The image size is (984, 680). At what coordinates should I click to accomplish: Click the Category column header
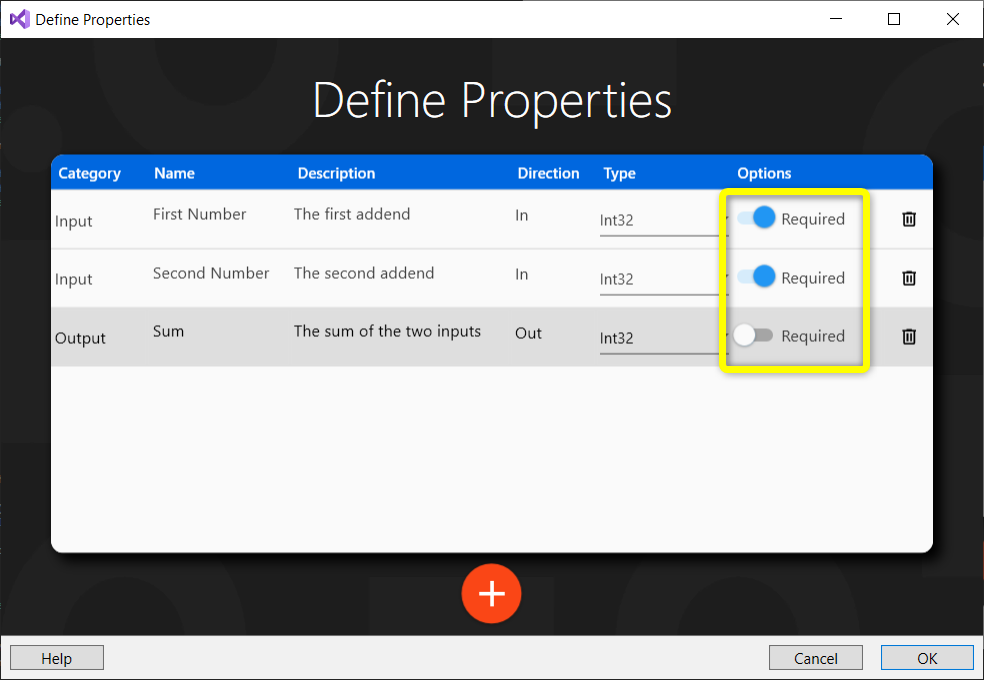[x=88, y=172]
